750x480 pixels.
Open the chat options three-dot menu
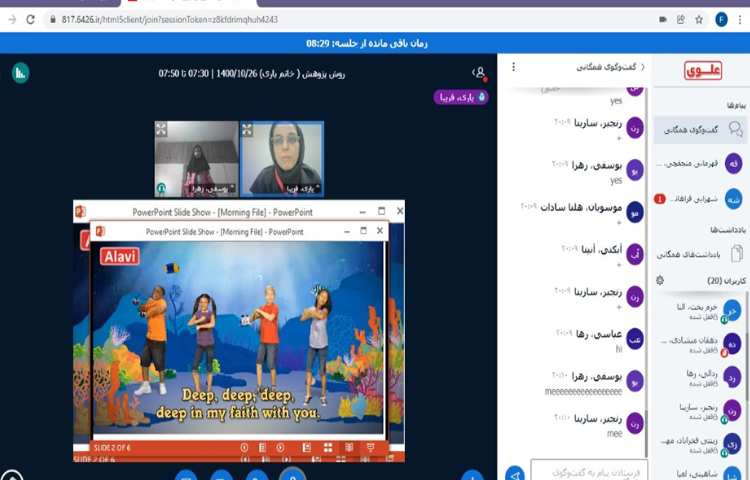(x=514, y=67)
